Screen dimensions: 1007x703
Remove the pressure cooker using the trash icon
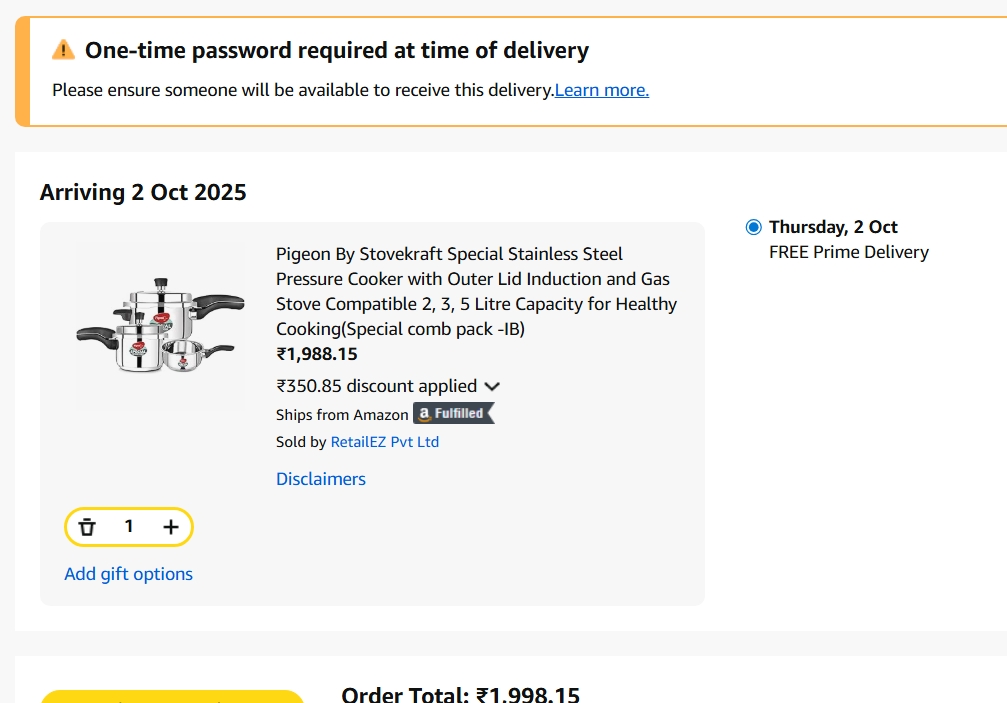click(88, 526)
